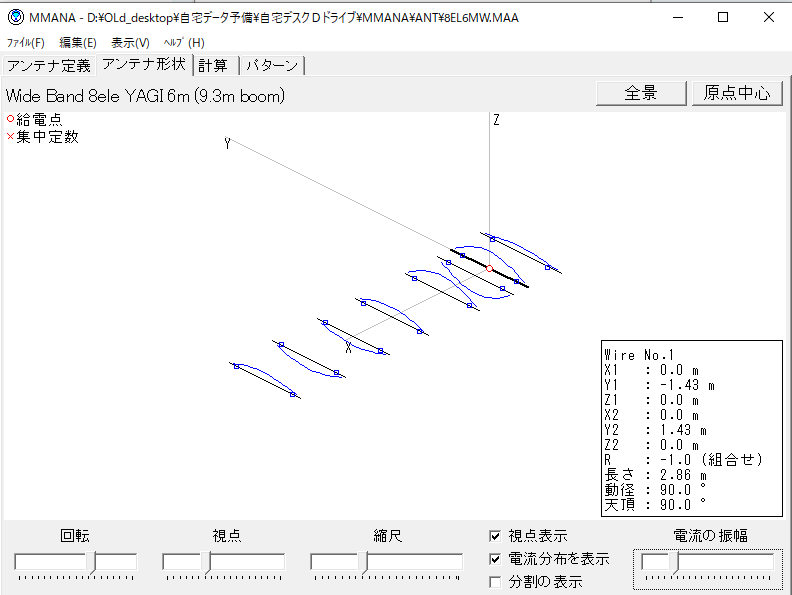792x595 pixels.
Task: Maximize the MMANA window
Action: [721, 17]
